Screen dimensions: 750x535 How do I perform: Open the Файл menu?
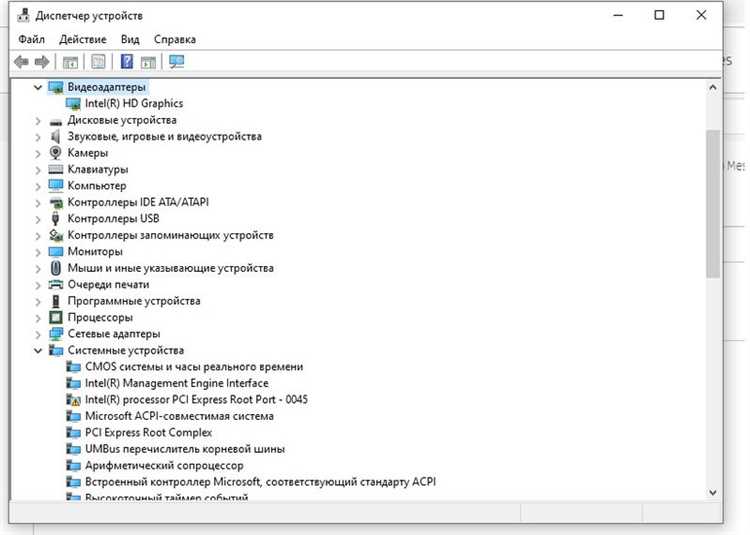(x=32, y=39)
